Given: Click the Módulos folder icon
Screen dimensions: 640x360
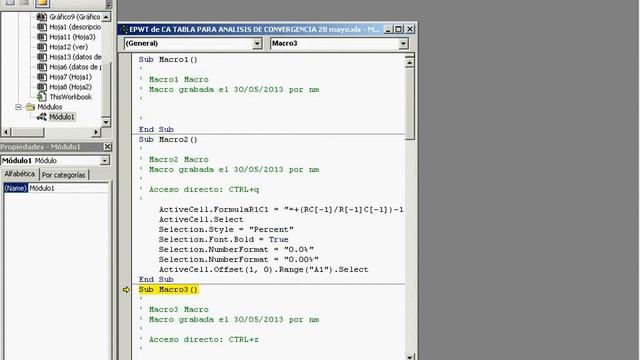Looking at the screenshot, I should (x=30, y=107).
